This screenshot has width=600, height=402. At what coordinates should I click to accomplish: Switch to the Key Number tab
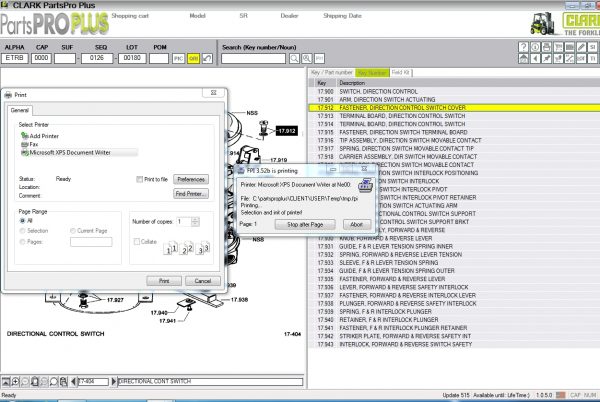click(372, 72)
